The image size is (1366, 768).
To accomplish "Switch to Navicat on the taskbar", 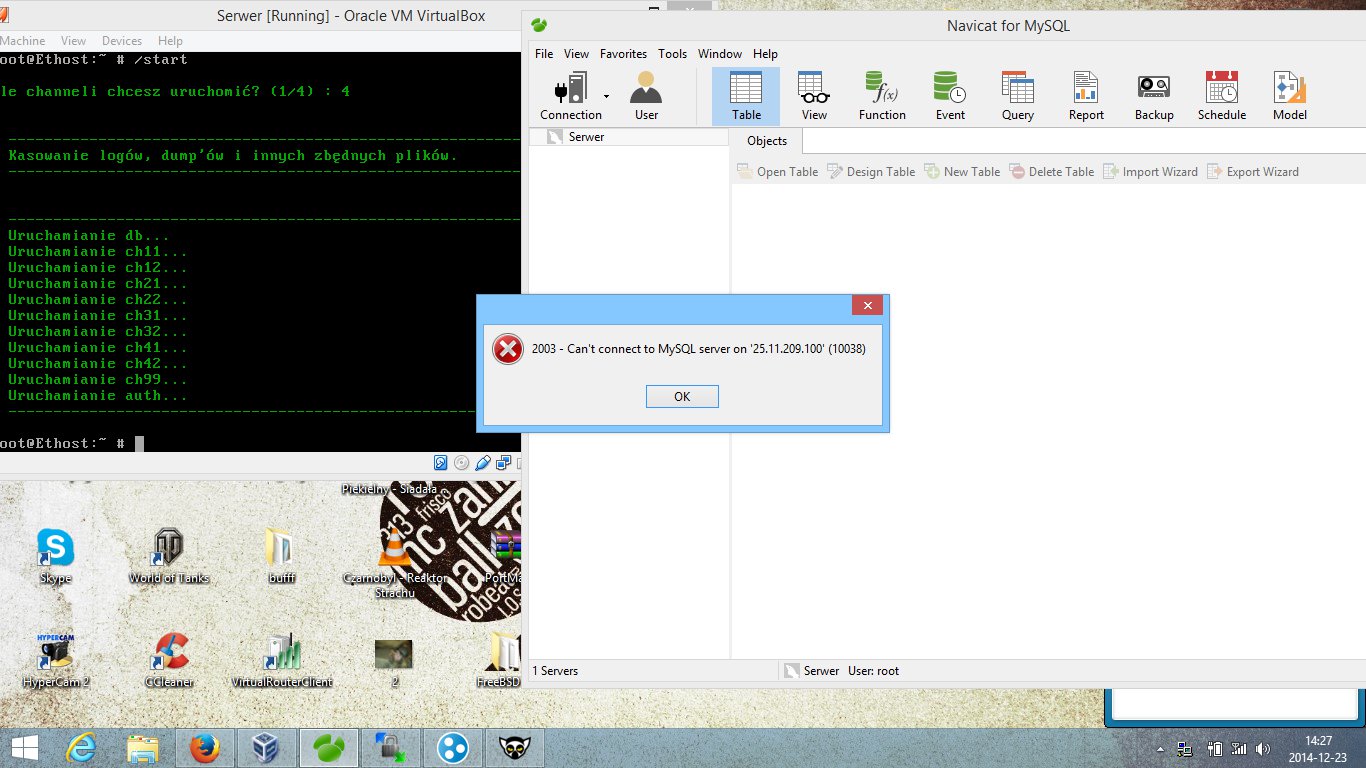I will tap(329, 748).
